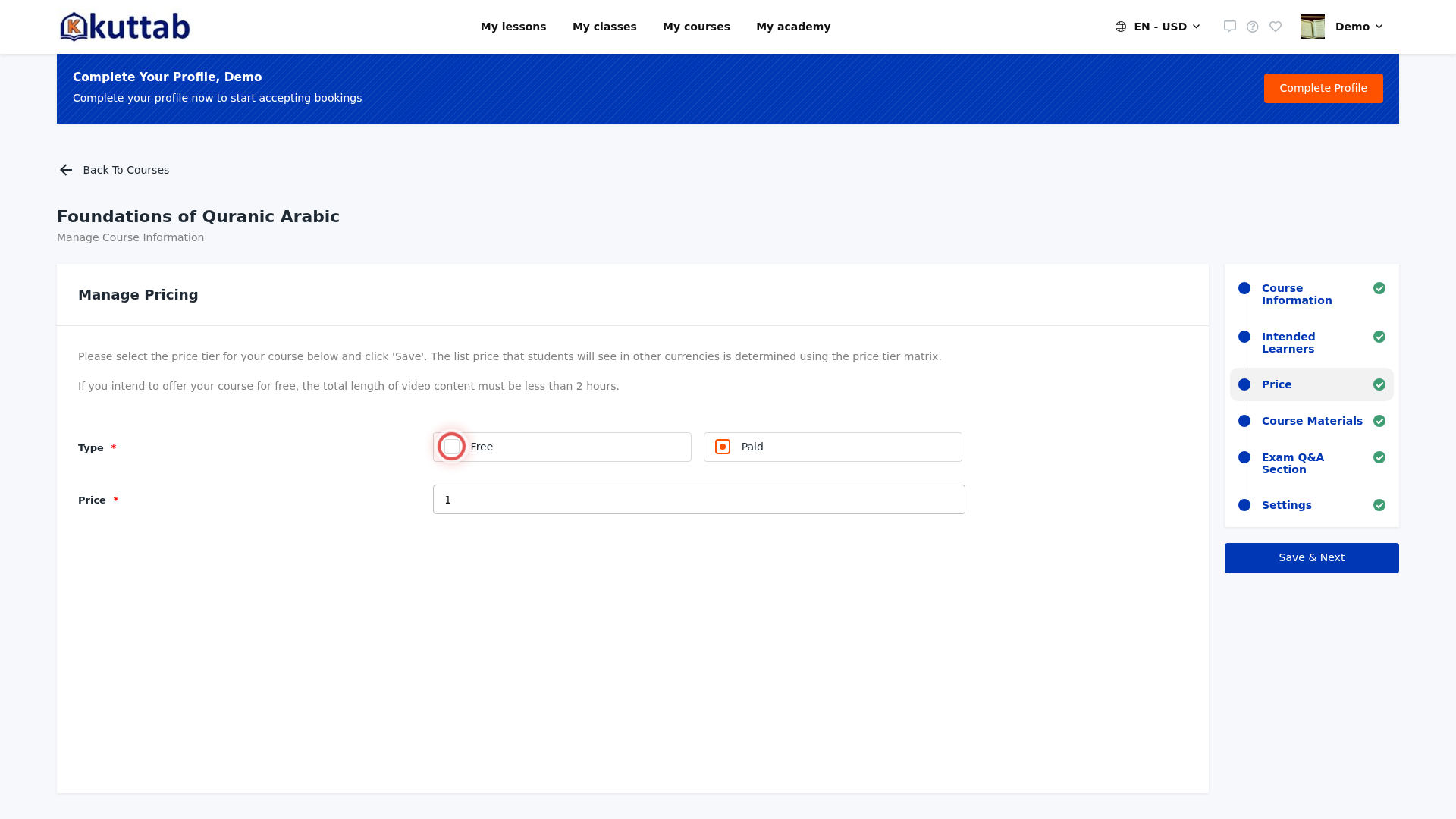Click the Complete Your Profile, Demo heading
The height and width of the screenshot is (819, 1456).
[168, 77]
